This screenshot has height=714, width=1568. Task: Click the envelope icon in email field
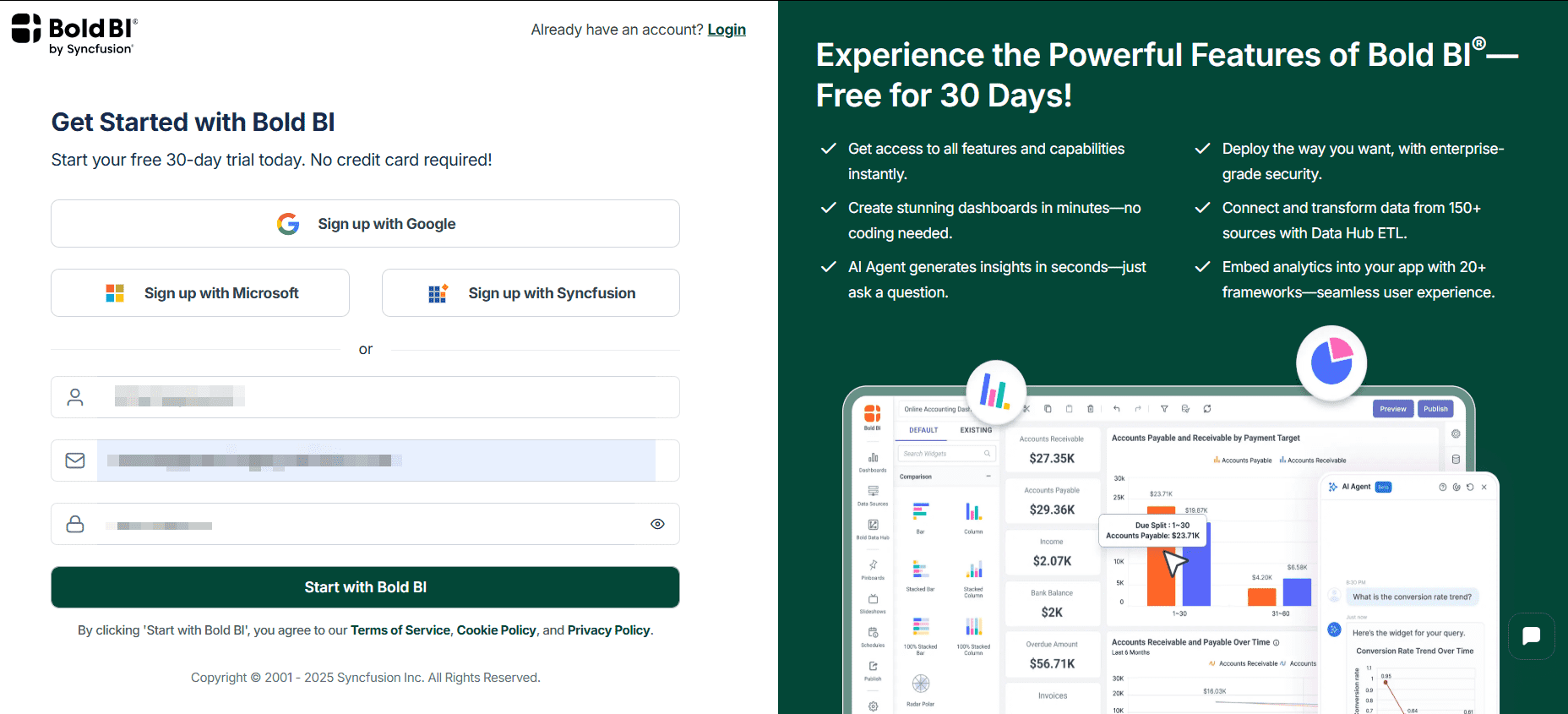75,461
